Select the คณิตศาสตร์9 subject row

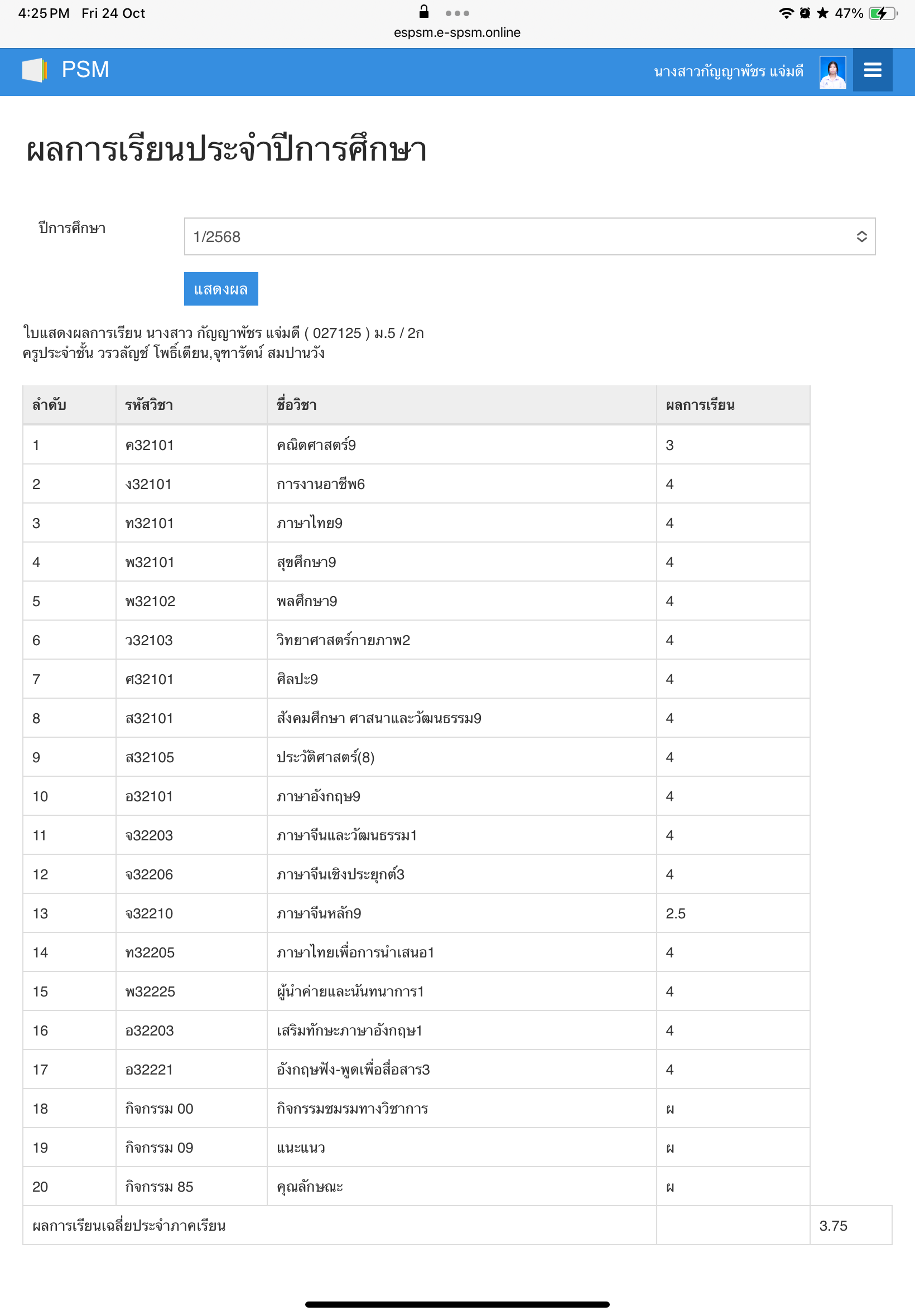pos(316,445)
